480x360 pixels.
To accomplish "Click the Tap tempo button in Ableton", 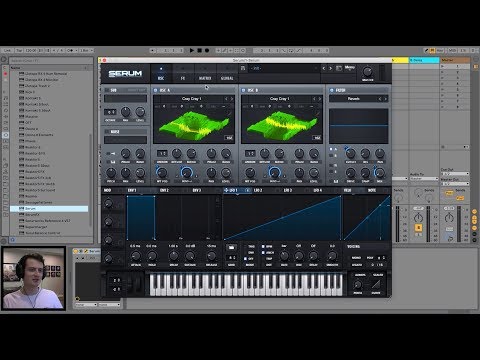I will click(x=19, y=50).
